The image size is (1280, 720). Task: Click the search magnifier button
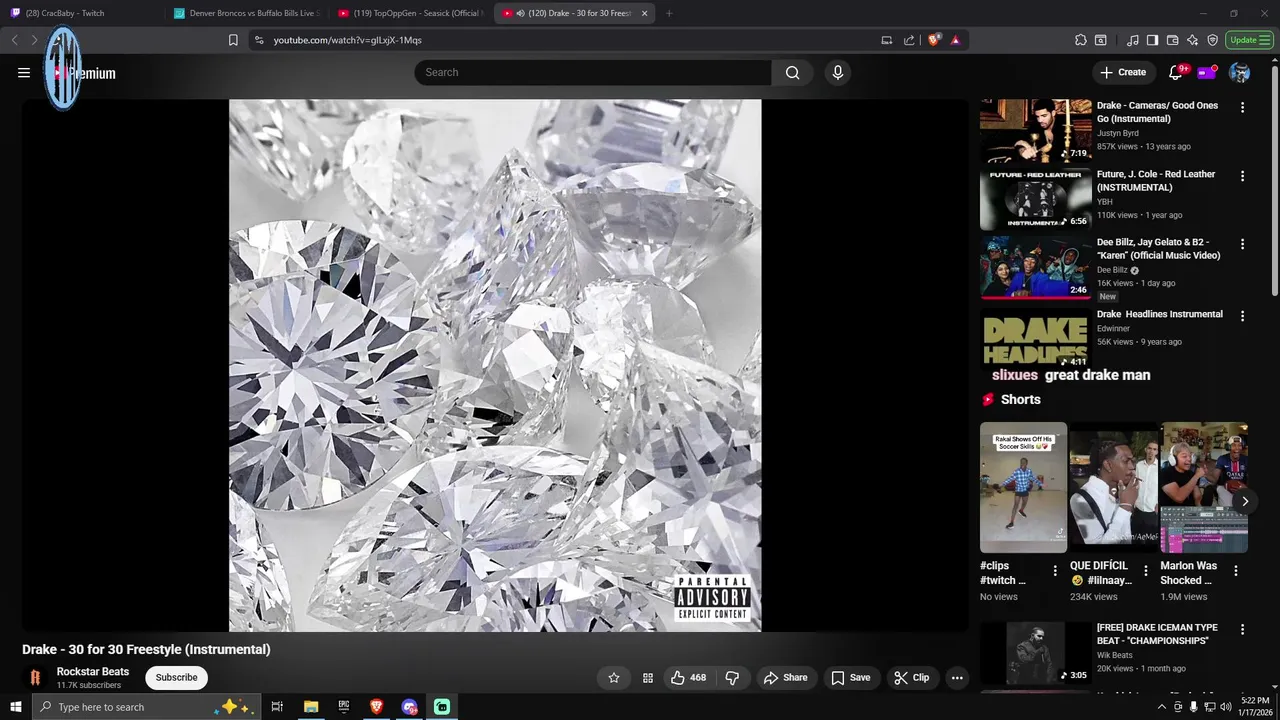tap(792, 72)
